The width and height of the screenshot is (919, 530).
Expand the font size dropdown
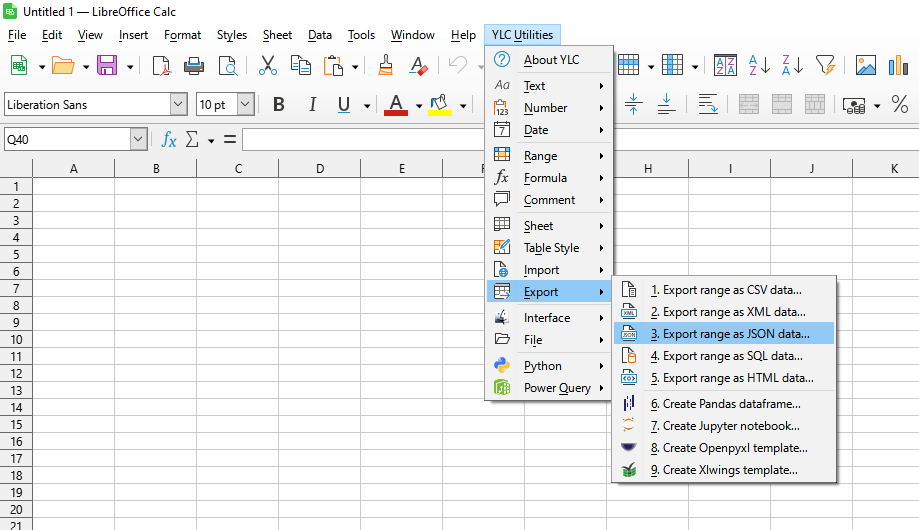pos(245,105)
